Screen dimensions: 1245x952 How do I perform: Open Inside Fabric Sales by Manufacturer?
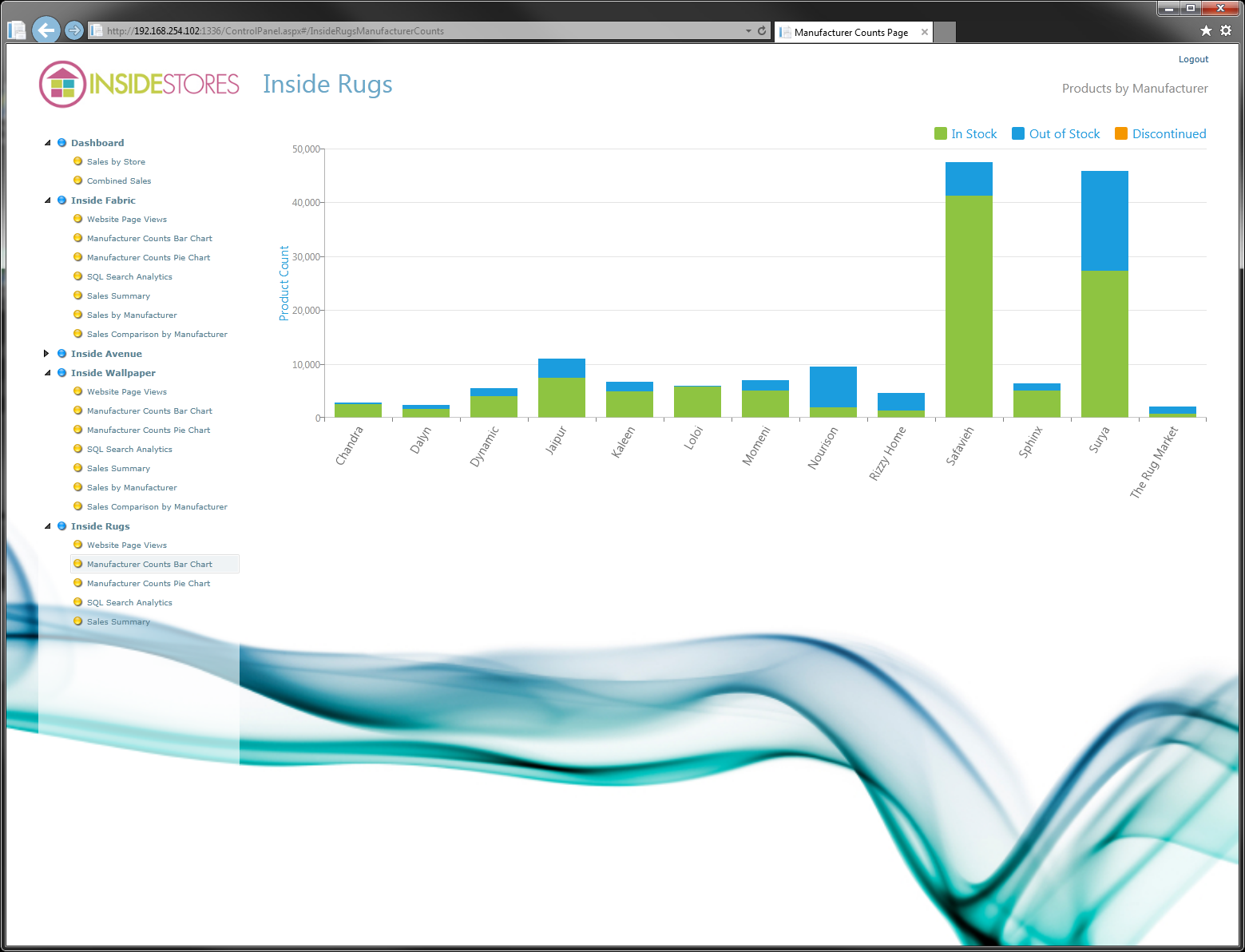pyautogui.click(x=132, y=315)
